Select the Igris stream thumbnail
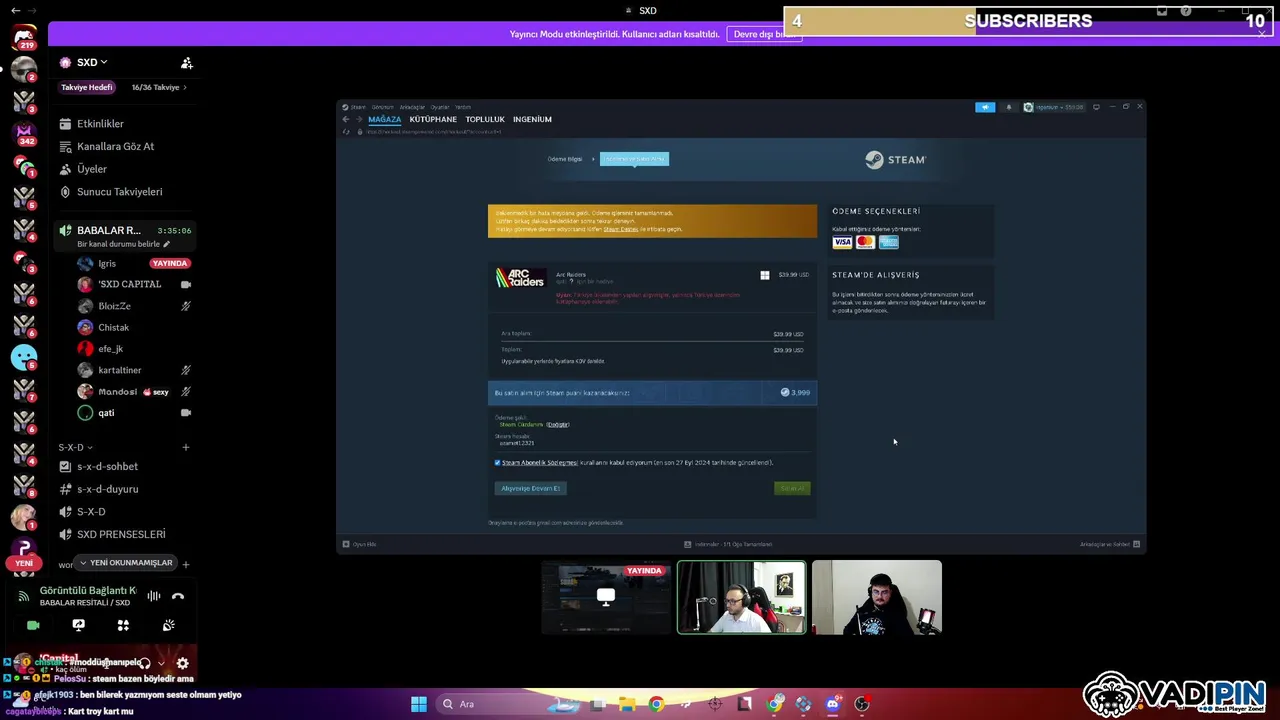 point(606,598)
